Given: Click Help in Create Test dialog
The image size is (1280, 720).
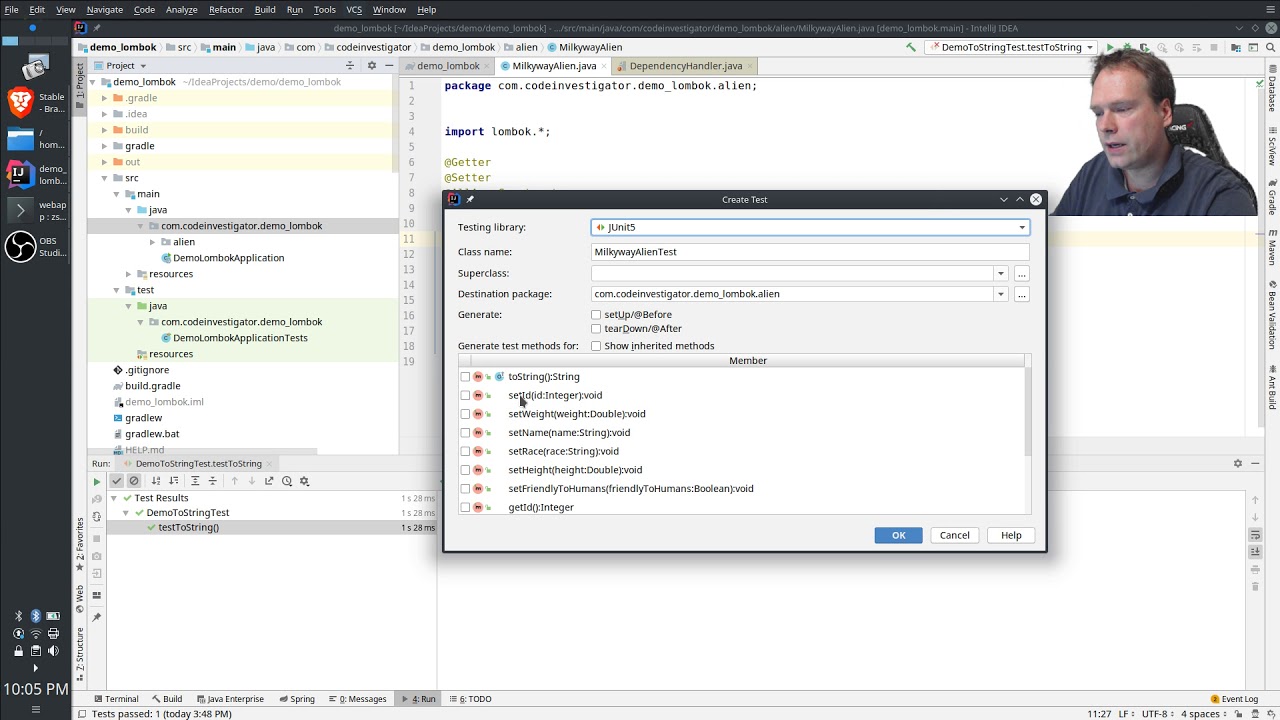Looking at the screenshot, I should tap(1011, 535).
